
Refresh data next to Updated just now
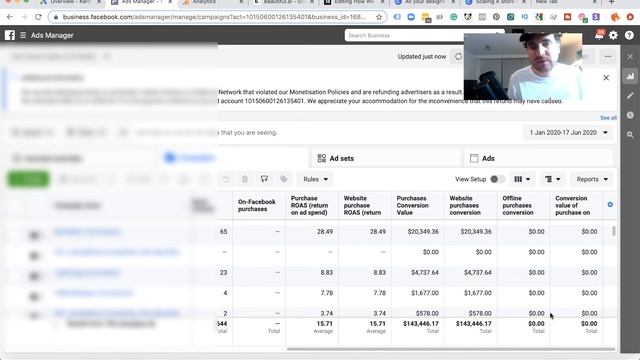coord(458,57)
